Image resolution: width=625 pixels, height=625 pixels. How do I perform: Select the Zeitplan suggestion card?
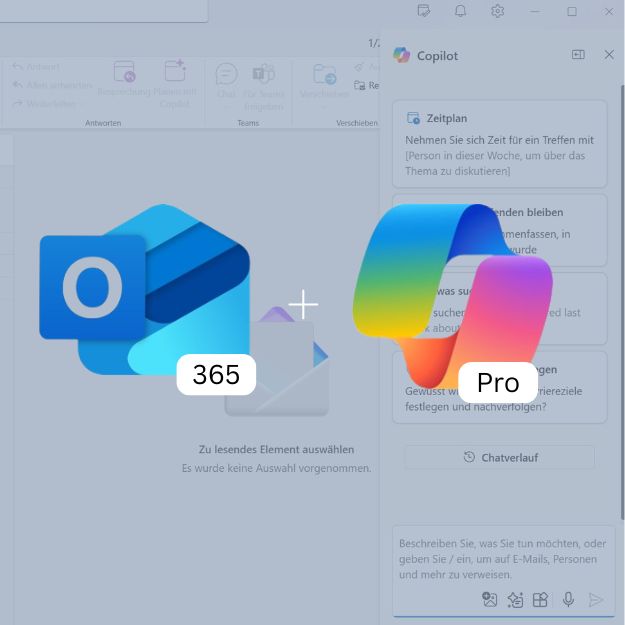tap(499, 143)
